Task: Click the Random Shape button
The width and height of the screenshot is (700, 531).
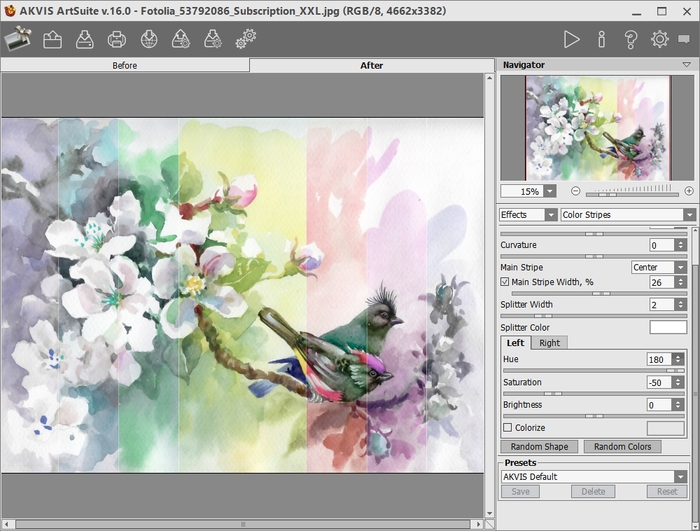Action: point(539,447)
